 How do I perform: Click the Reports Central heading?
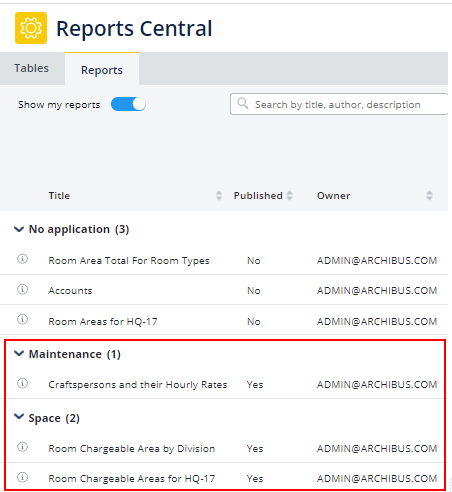click(x=134, y=29)
